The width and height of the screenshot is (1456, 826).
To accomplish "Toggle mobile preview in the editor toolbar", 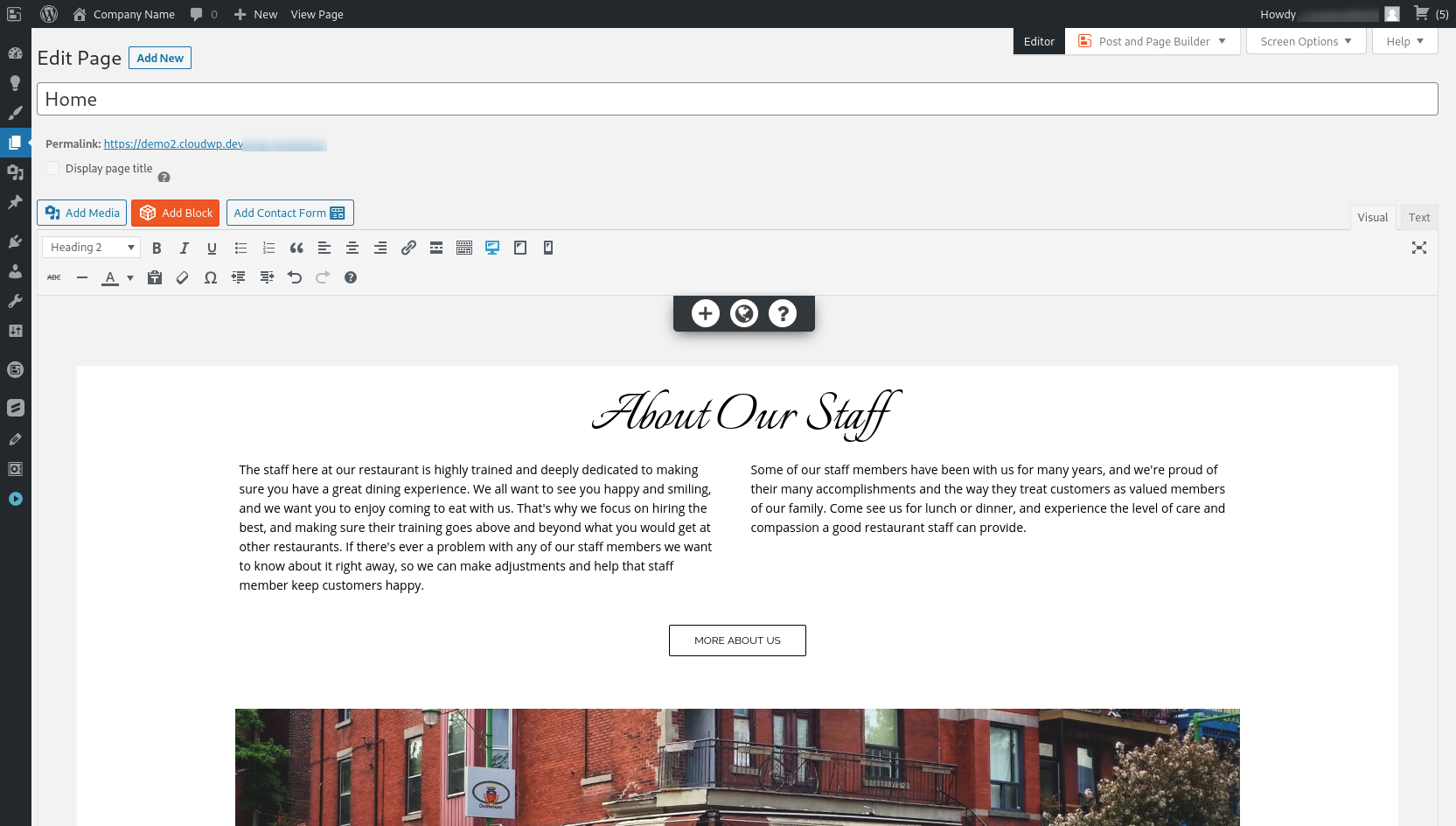I will click(x=548, y=248).
